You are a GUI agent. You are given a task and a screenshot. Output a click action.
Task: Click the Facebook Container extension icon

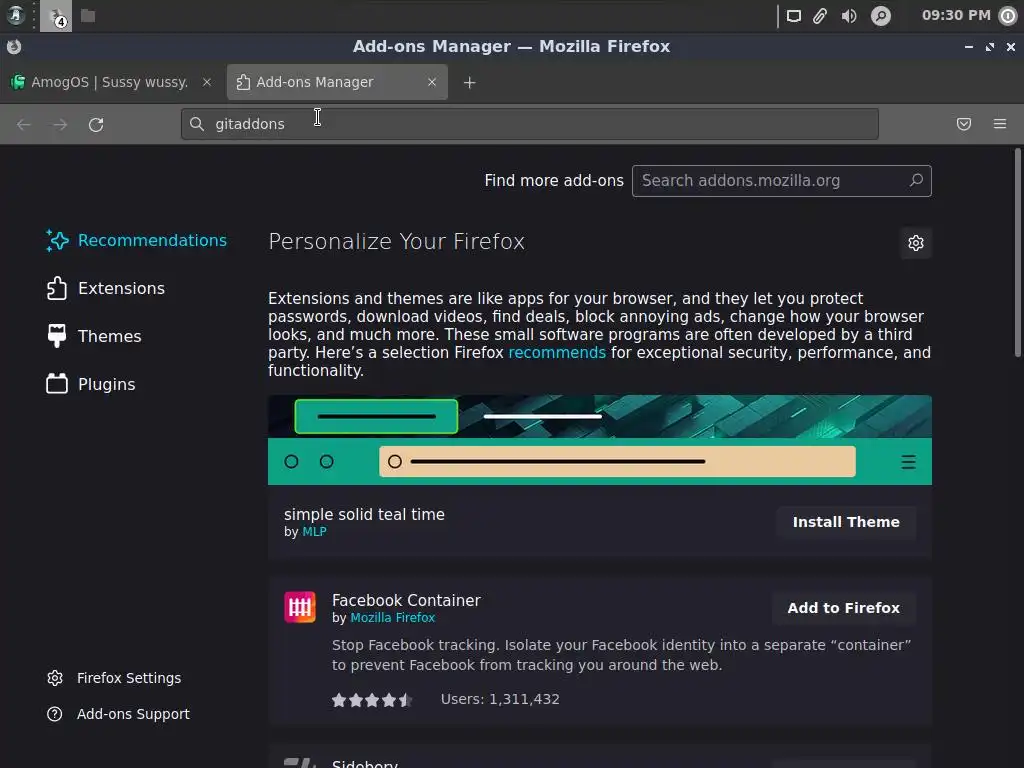coord(300,607)
